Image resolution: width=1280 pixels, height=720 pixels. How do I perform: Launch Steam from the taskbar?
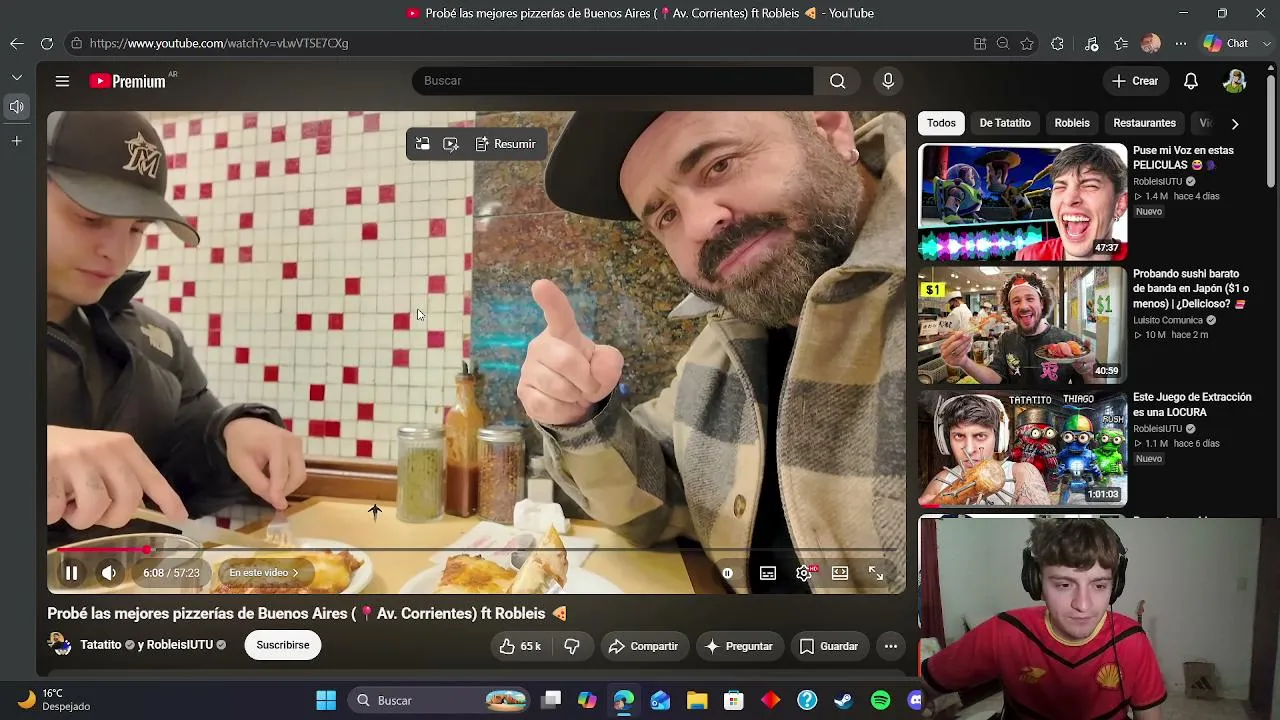(x=844, y=701)
